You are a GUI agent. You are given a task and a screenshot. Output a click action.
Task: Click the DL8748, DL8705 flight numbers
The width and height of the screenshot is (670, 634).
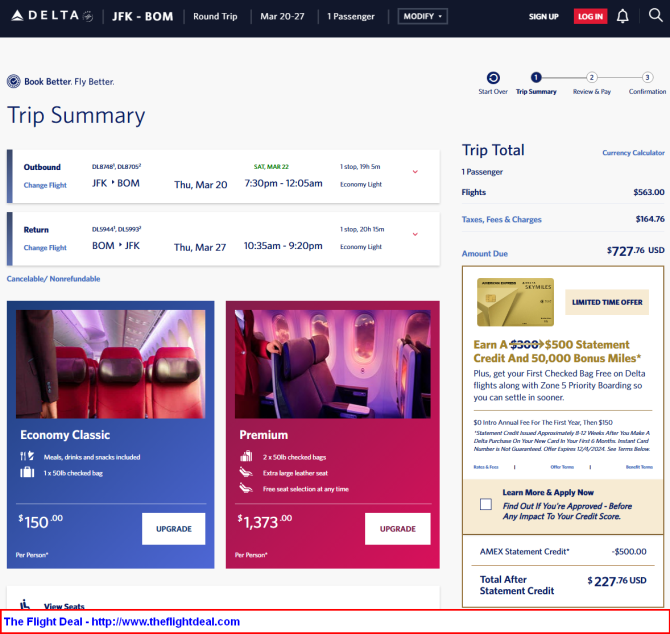point(116,167)
